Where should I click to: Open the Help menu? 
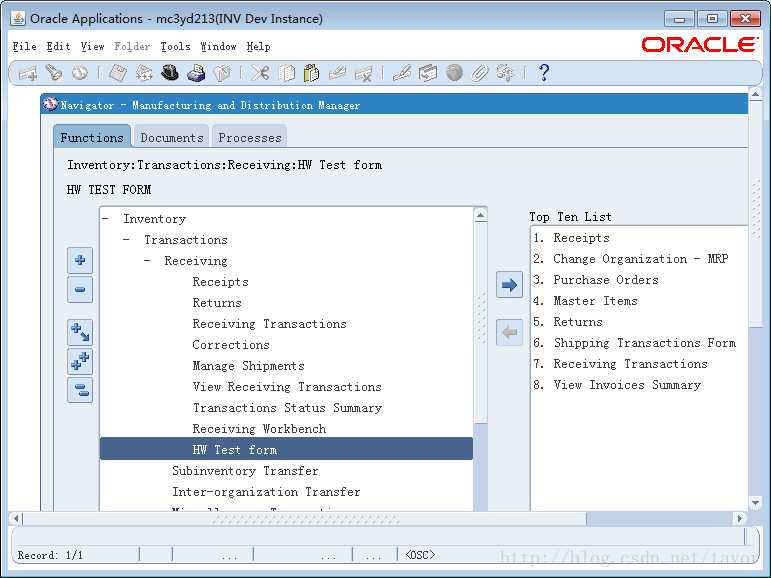click(x=259, y=47)
